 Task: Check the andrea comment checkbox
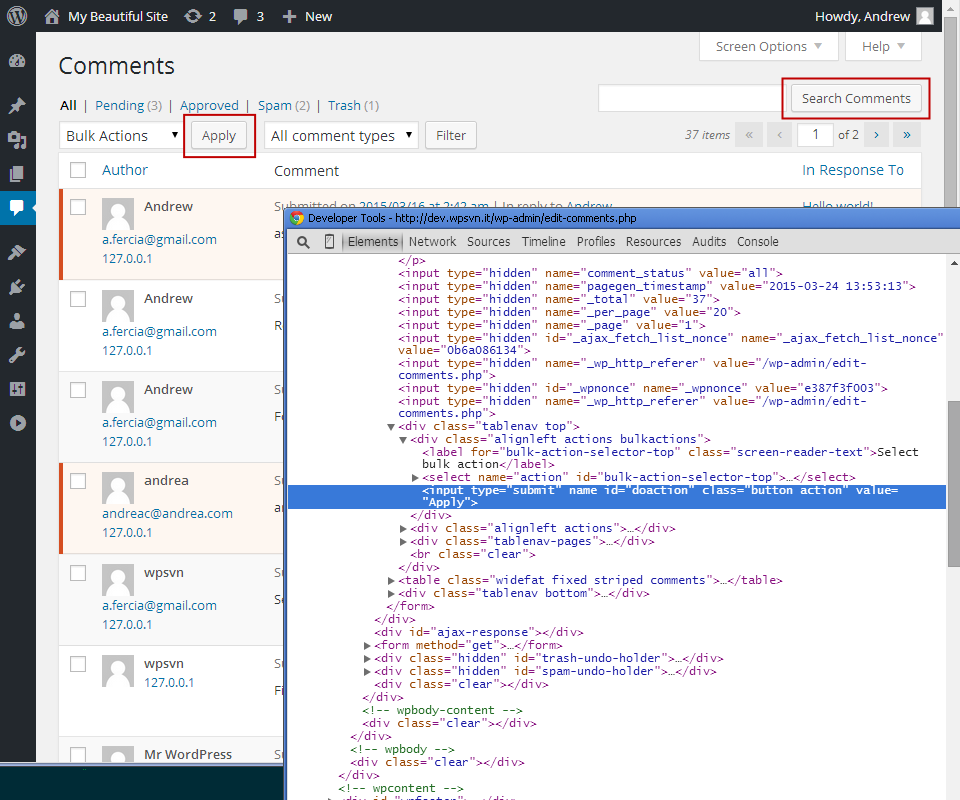click(78, 481)
